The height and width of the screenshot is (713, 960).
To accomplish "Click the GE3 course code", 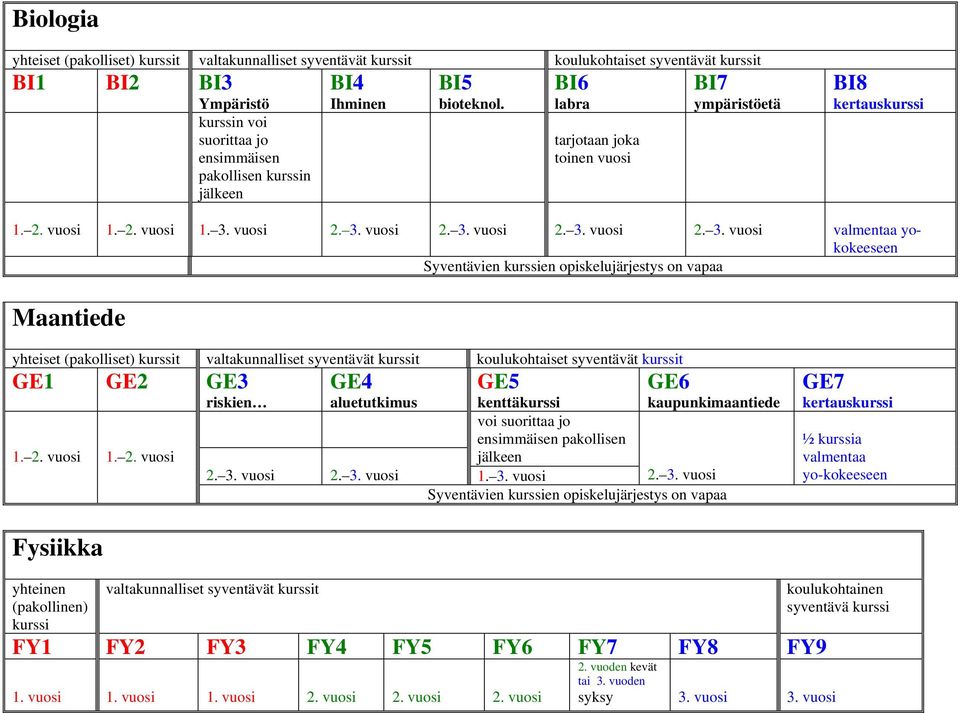I will click(227, 382).
